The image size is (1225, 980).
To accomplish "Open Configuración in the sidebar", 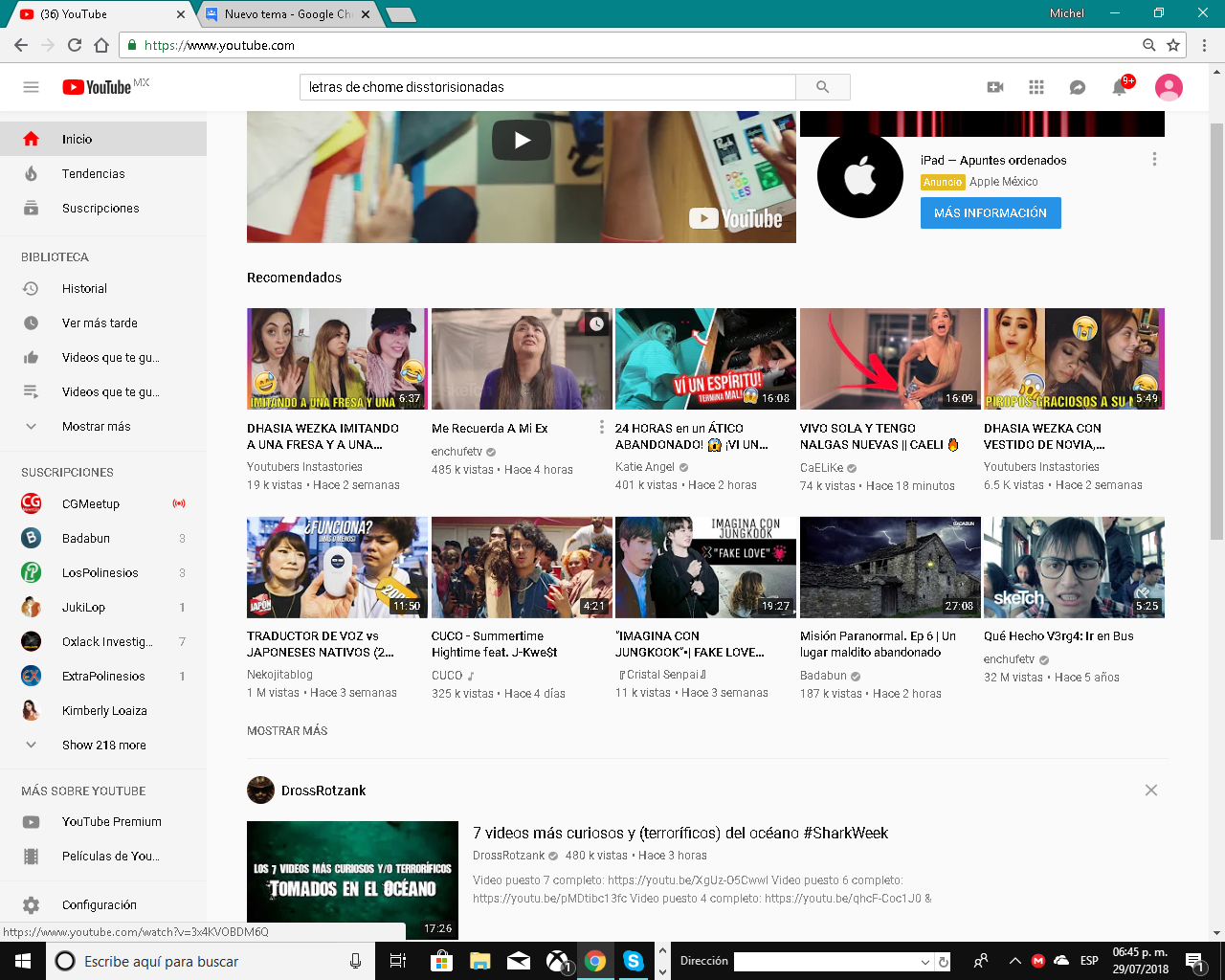I will tap(103, 904).
